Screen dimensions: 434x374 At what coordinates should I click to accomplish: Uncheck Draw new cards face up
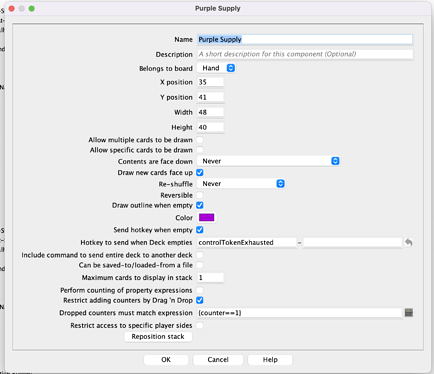point(200,172)
